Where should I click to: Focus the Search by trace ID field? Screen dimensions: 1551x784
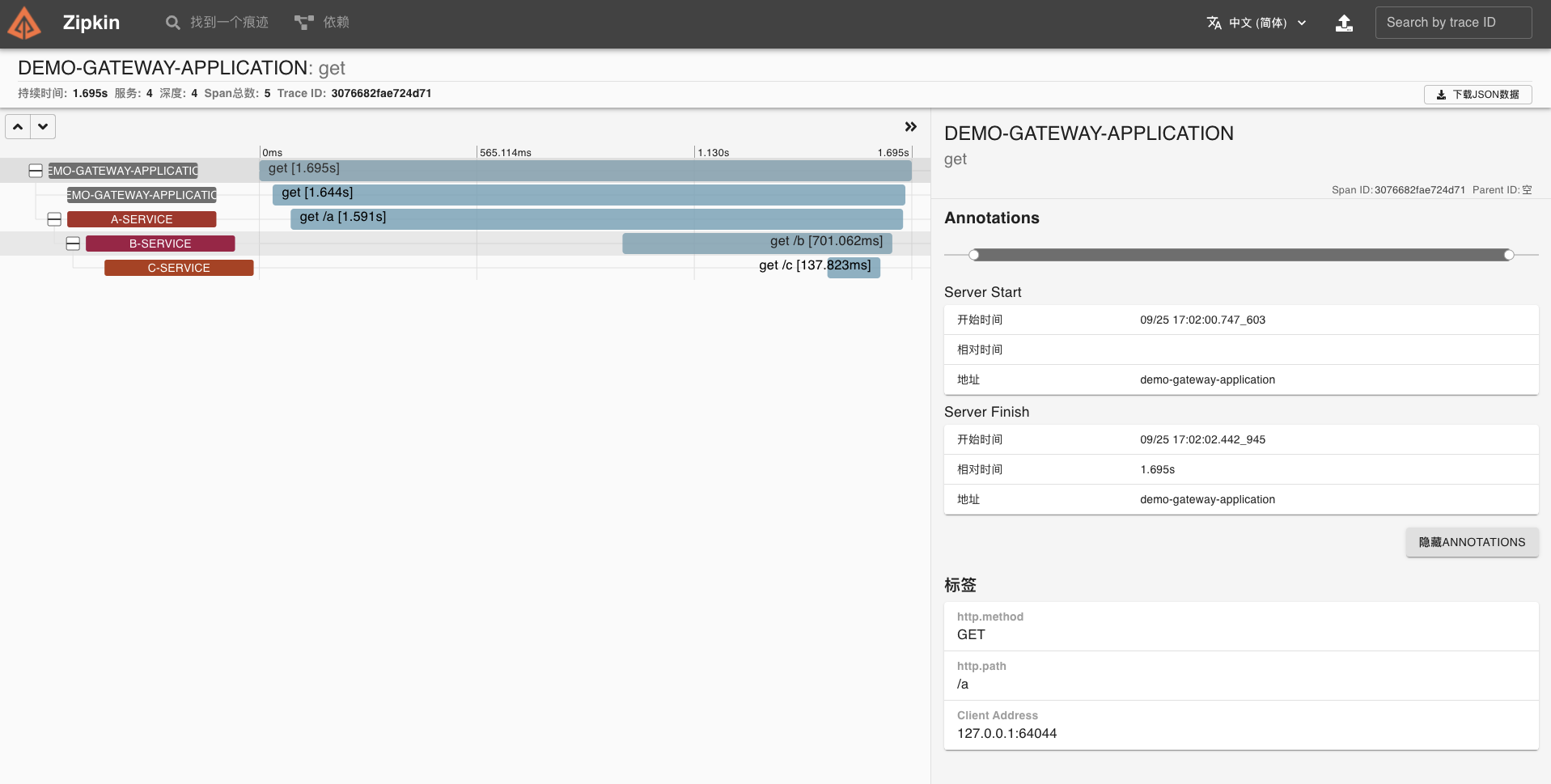1453,23
